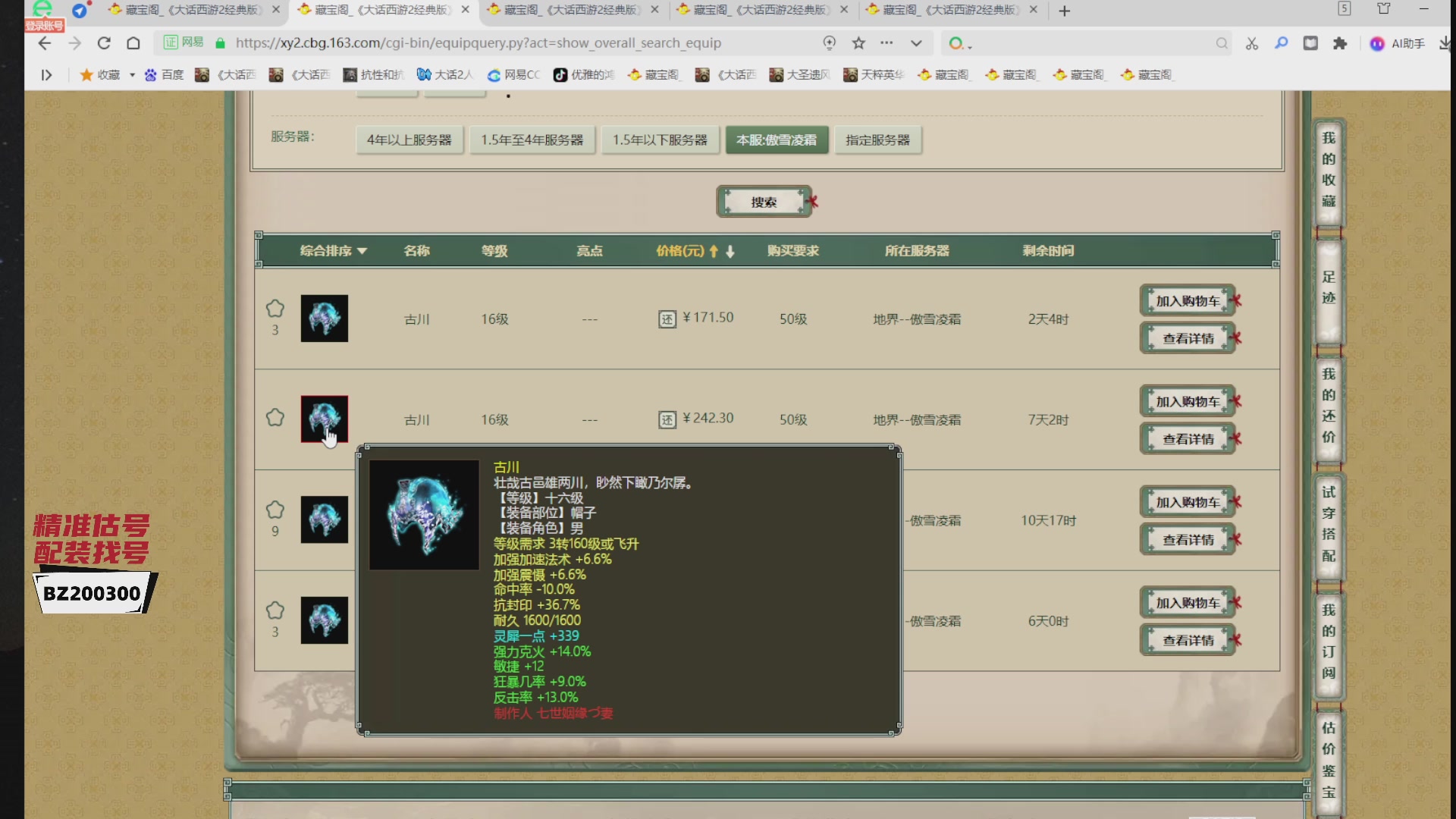The width and height of the screenshot is (1456, 819).
Task: Open a new browser tab
Action: click(1065, 11)
